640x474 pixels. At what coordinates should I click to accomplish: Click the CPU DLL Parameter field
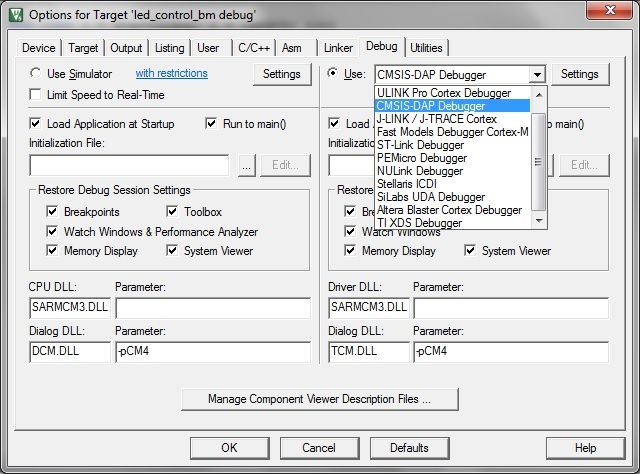pos(213,308)
